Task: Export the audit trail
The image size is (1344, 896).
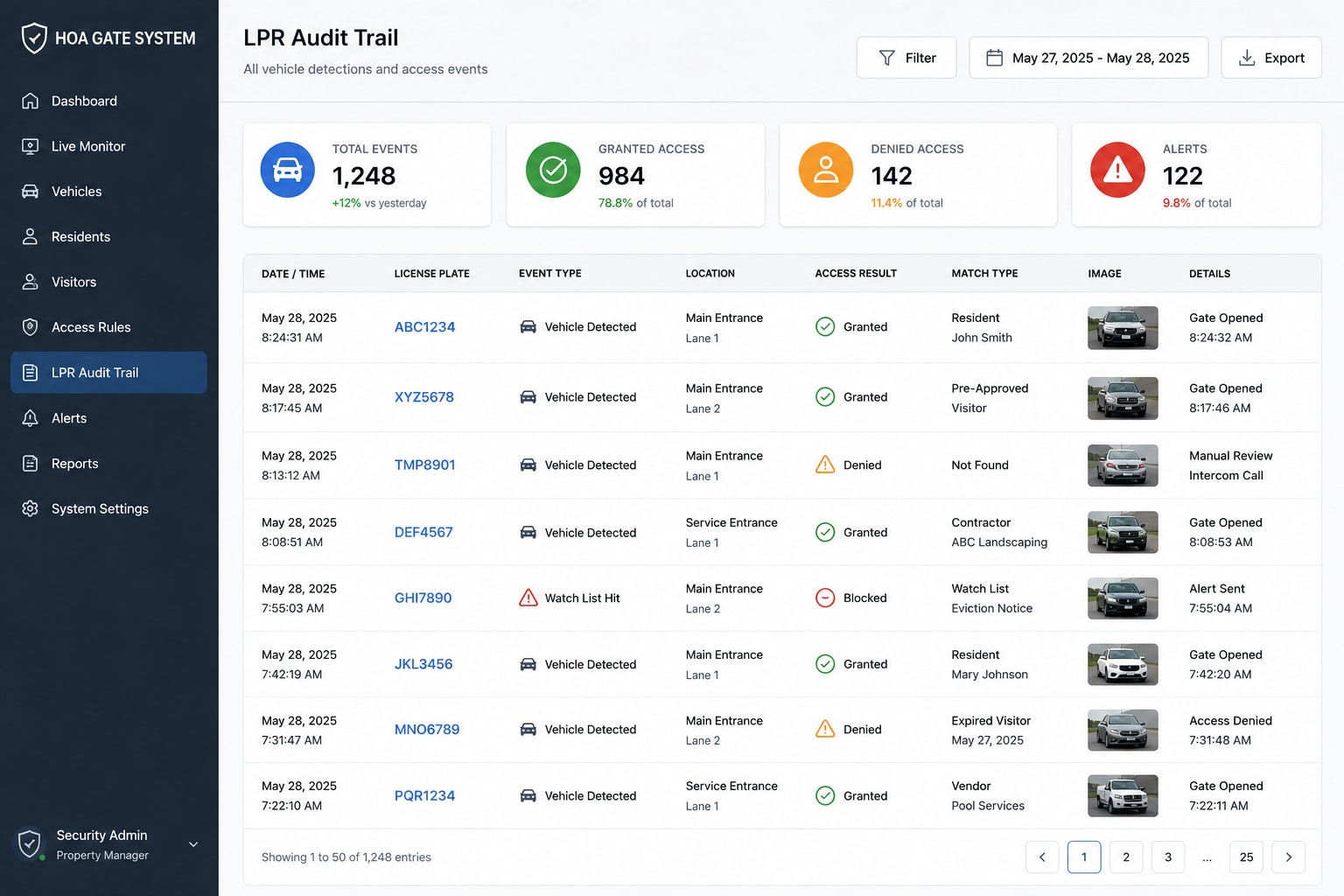Action: [x=1271, y=58]
